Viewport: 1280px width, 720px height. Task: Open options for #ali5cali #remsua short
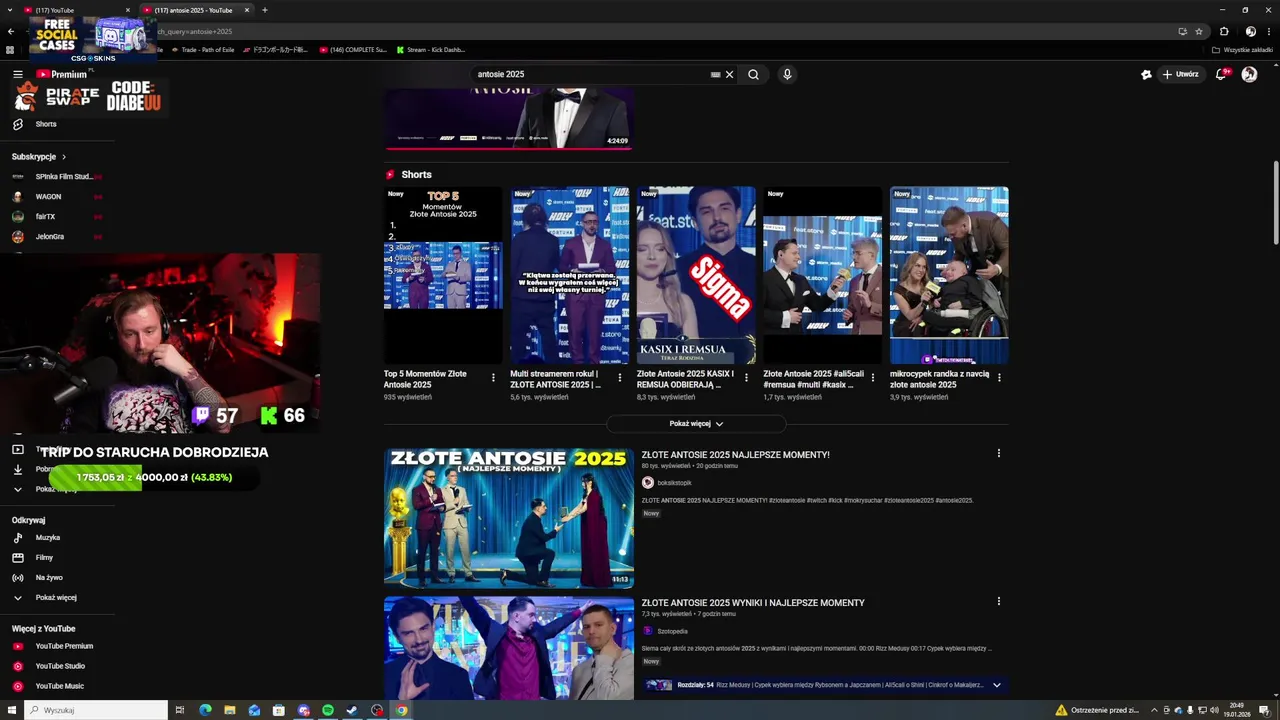(872, 378)
